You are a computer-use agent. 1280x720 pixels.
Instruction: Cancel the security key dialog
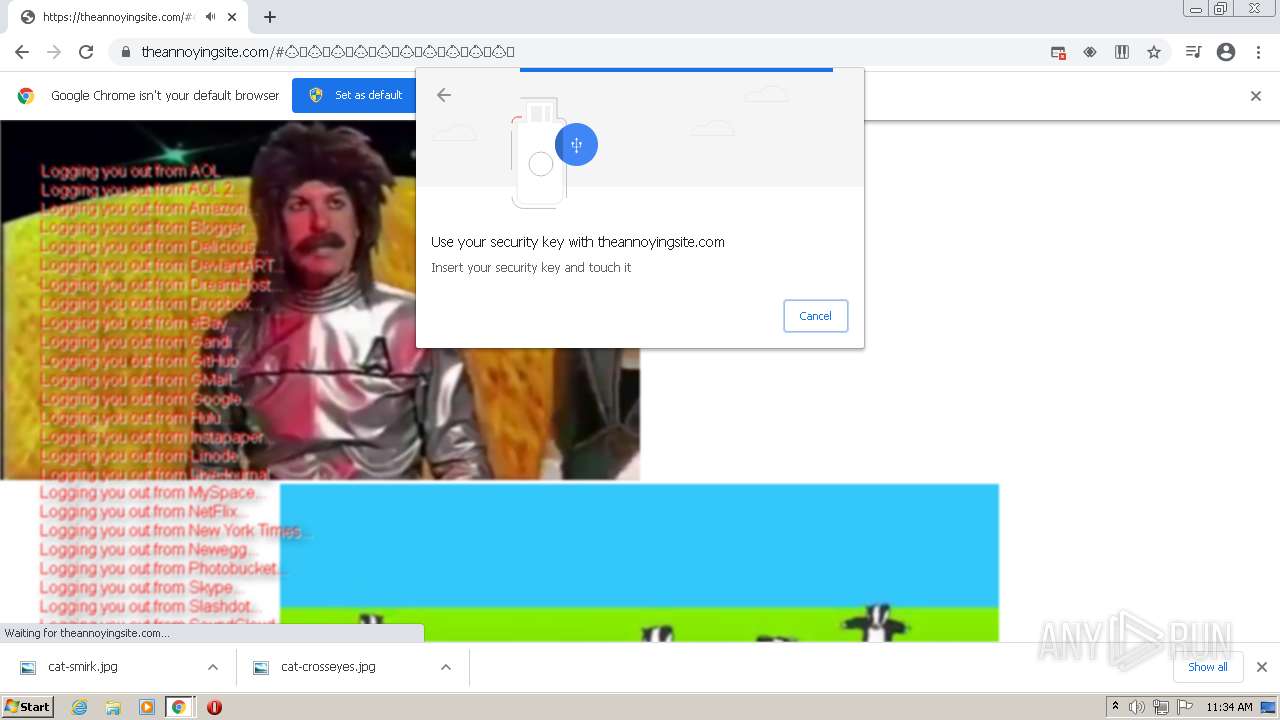click(815, 316)
